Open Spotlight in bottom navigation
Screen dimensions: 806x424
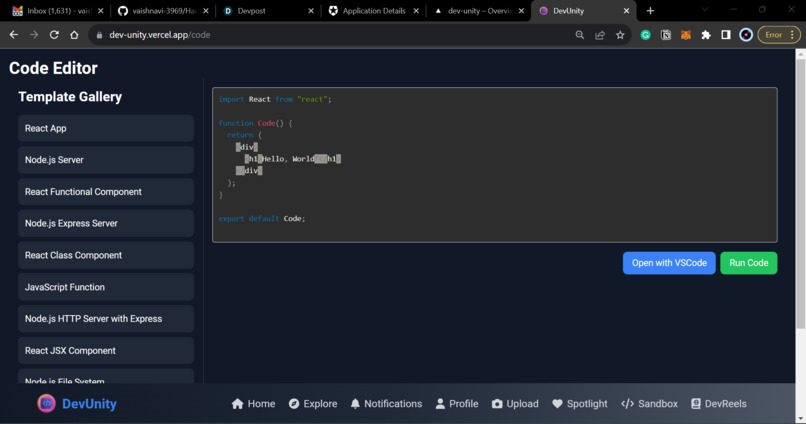(580, 404)
